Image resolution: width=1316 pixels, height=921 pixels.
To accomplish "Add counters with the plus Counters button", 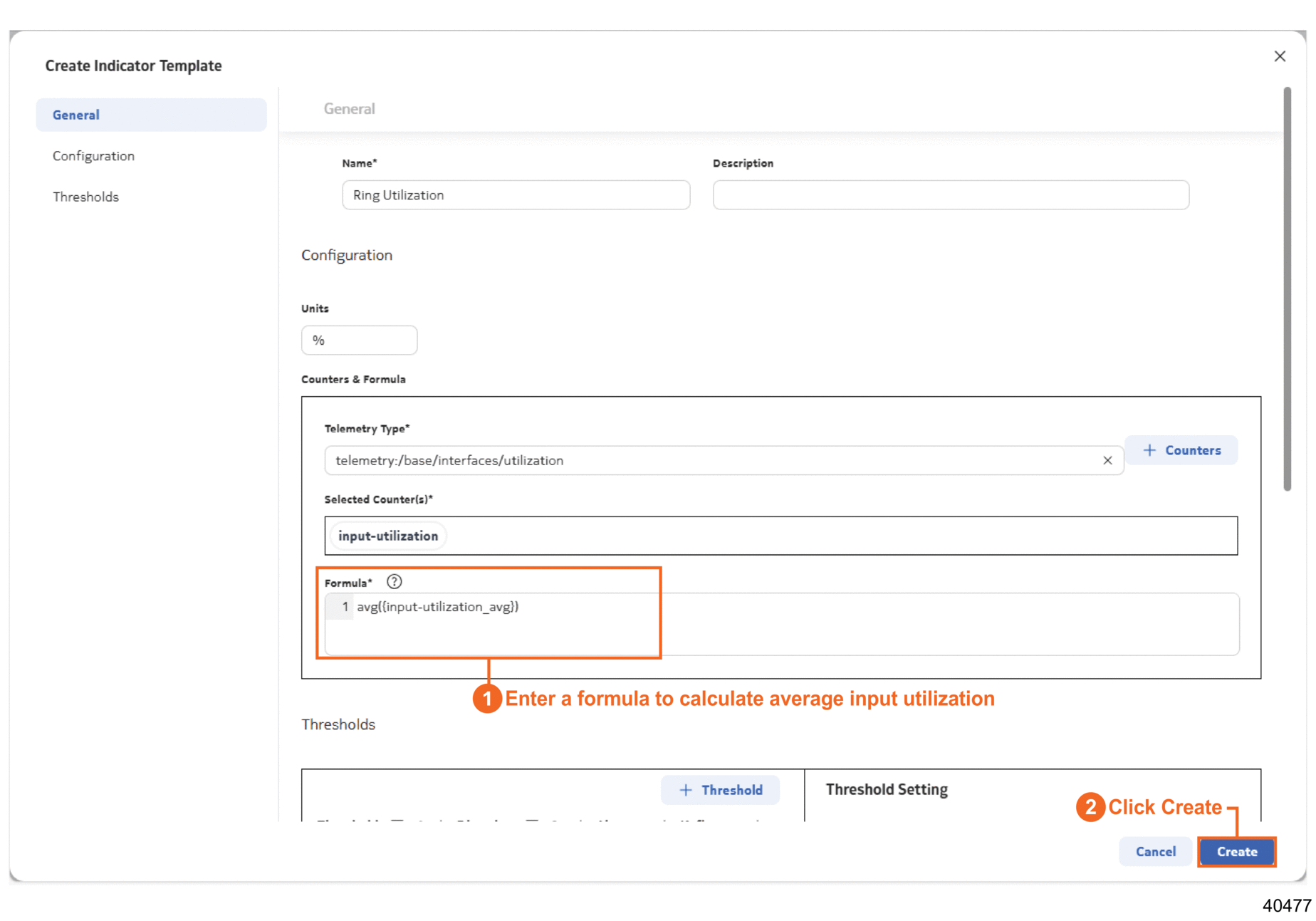I will point(1181,450).
